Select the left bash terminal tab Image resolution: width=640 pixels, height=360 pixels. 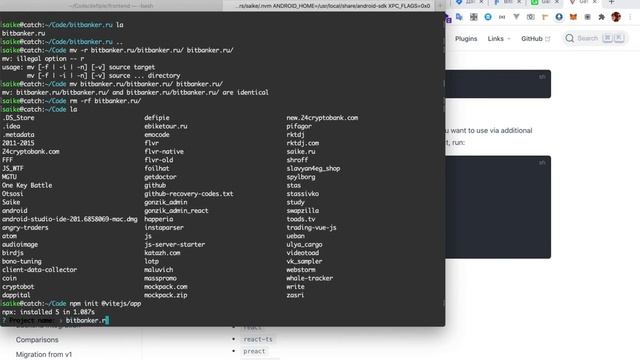pos(111,6)
